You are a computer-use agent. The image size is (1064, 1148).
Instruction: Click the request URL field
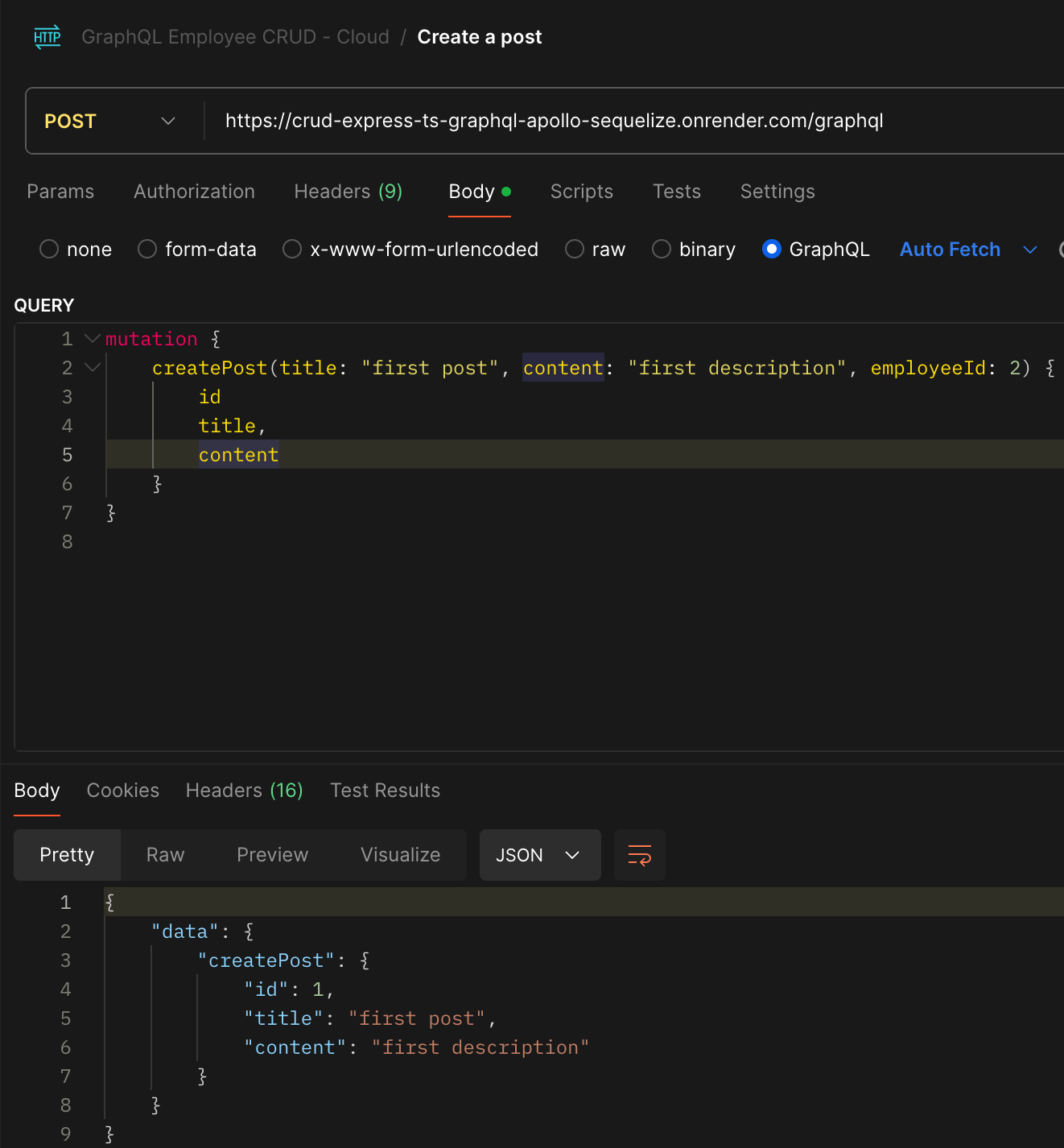[x=635, y=121]
